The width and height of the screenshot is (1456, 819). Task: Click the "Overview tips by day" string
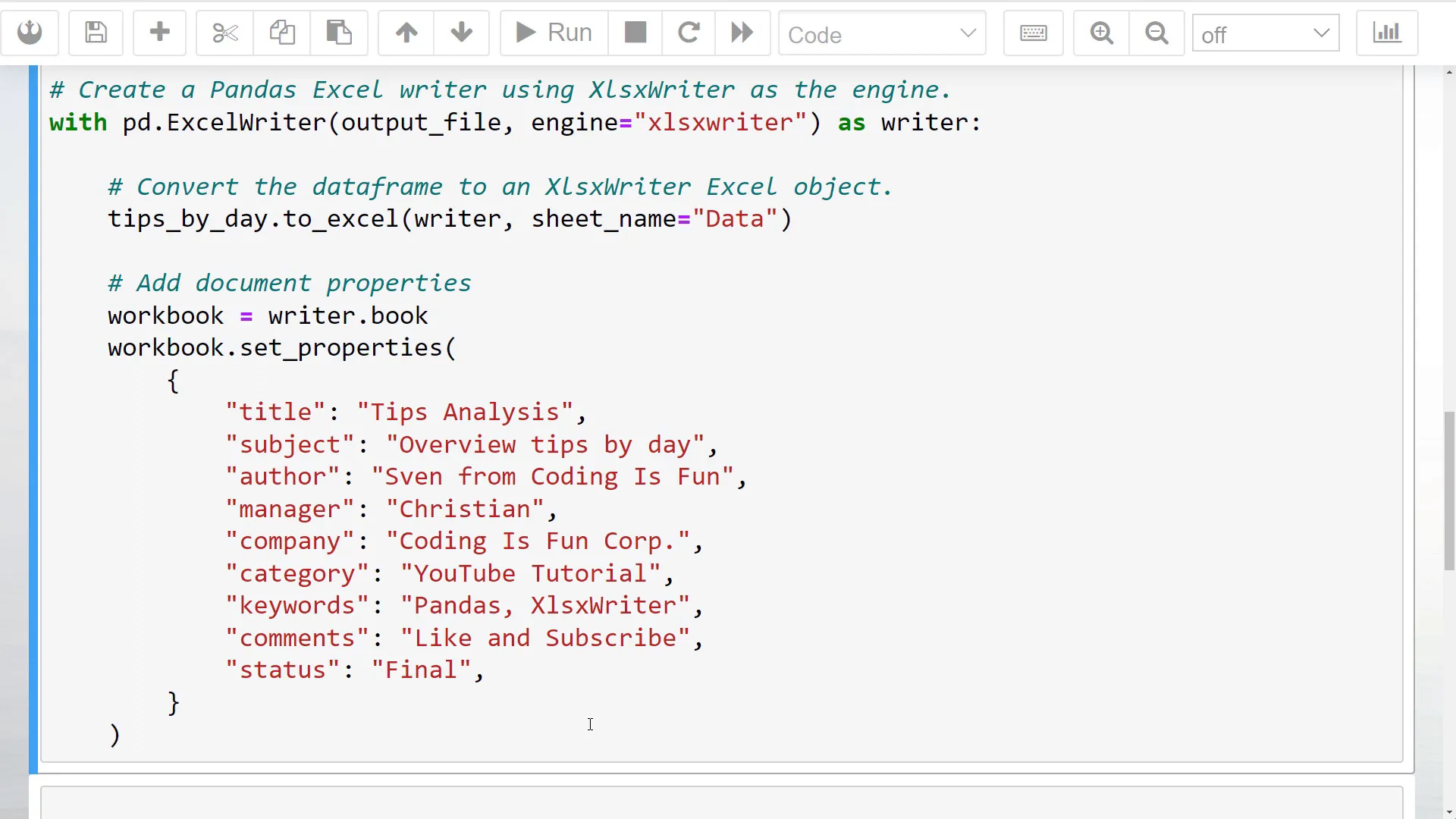tap(545, 445)
